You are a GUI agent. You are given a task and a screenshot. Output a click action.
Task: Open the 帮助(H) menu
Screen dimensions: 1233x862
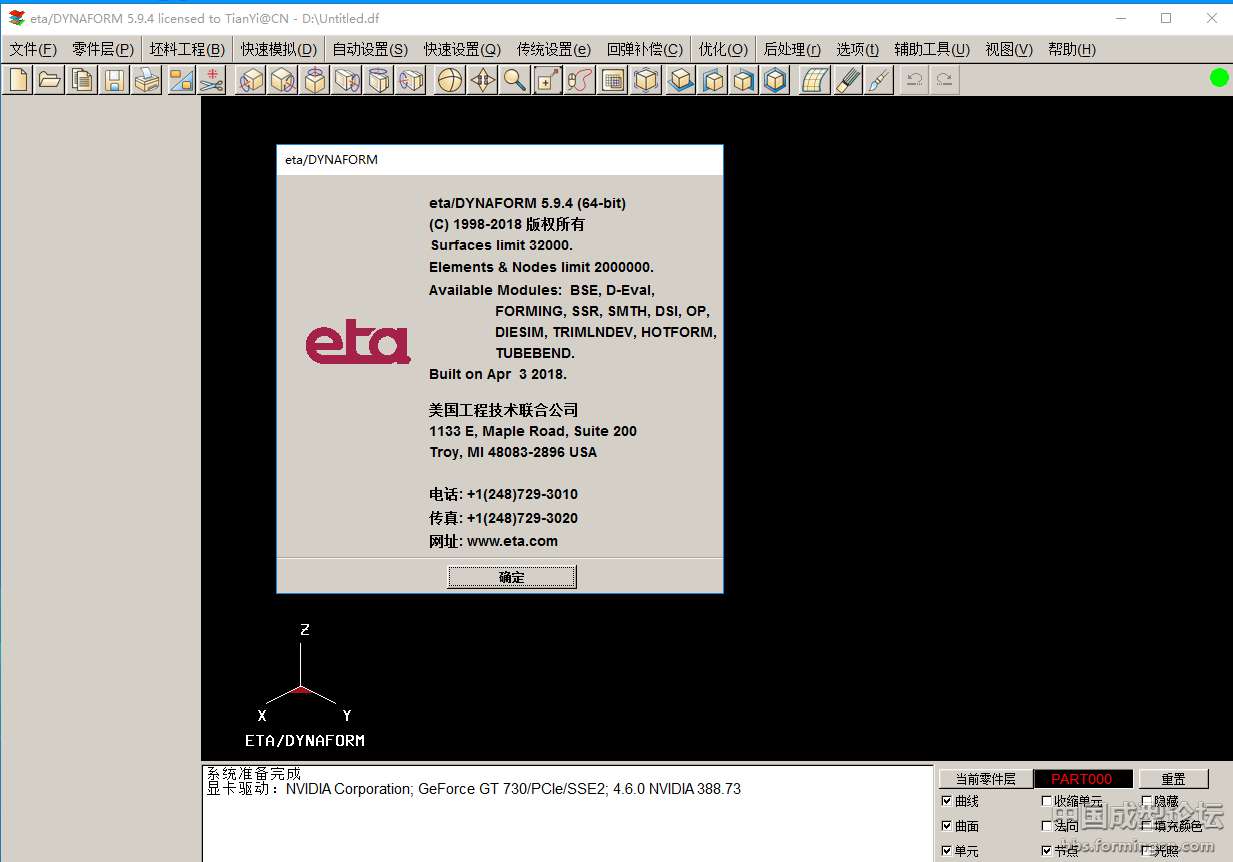(x=1072, y=49)
